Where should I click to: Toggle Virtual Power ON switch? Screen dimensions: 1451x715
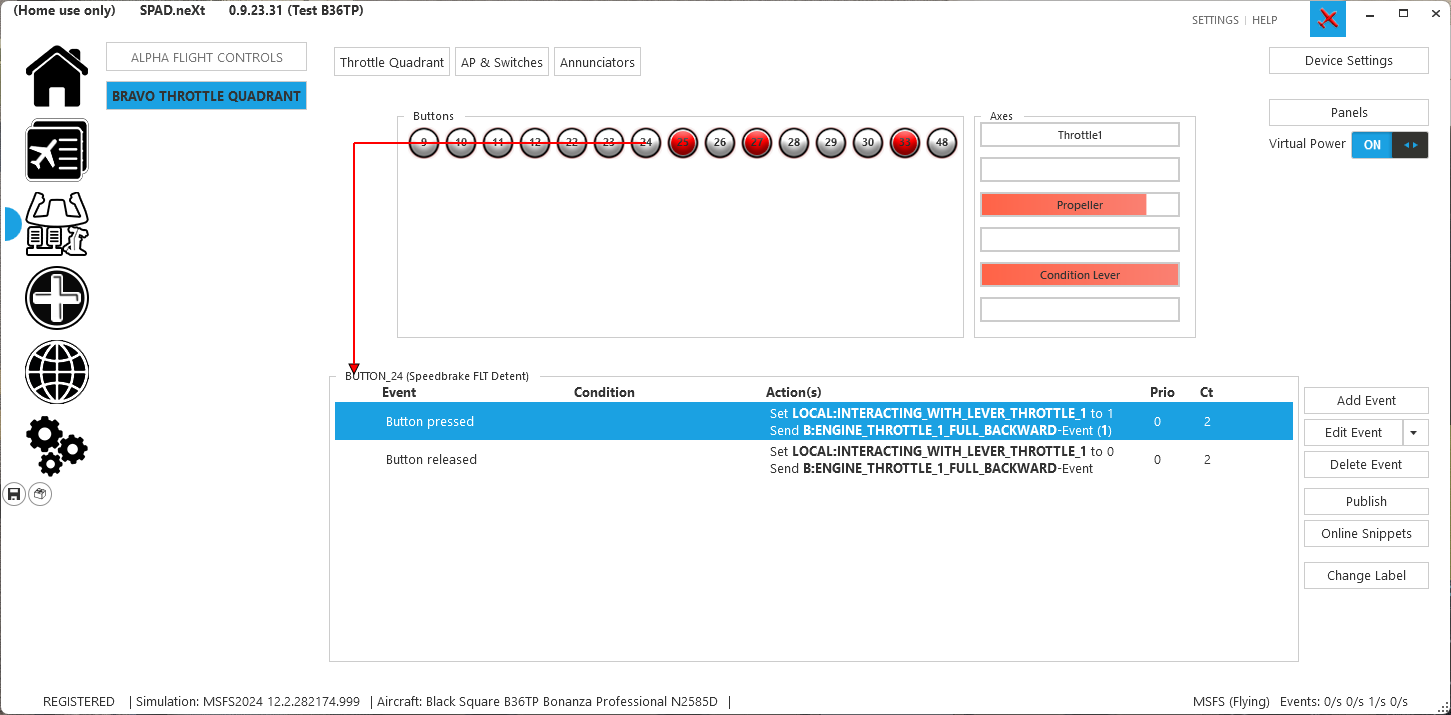click(1389, 145)
